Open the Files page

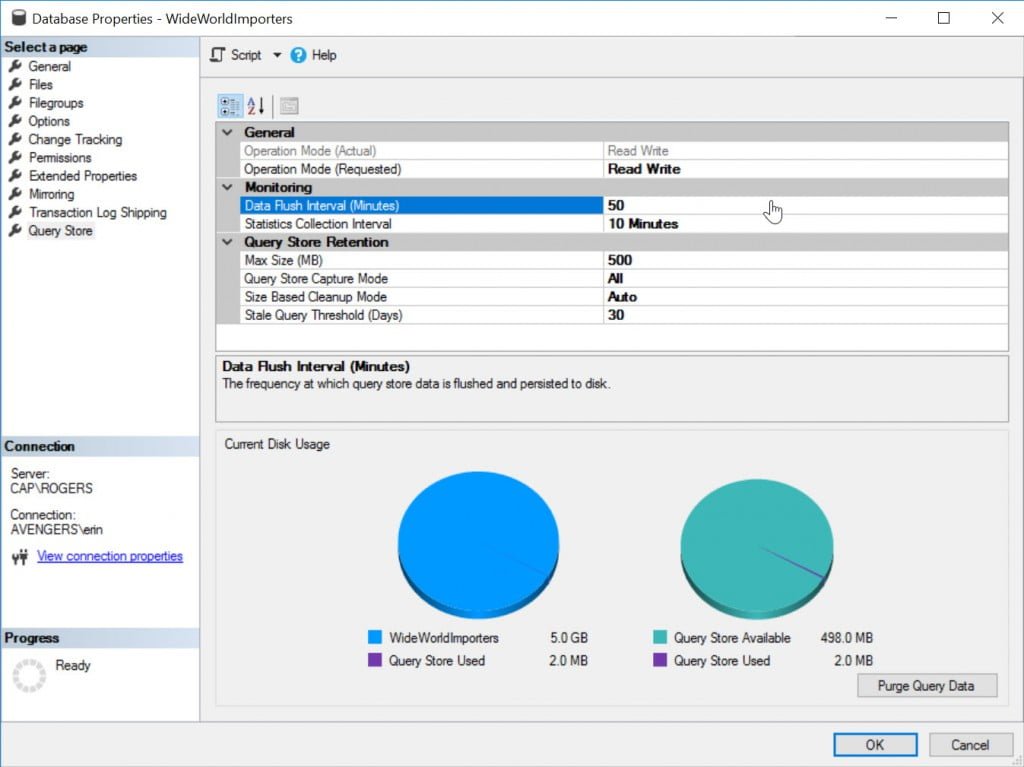[40, 84]
